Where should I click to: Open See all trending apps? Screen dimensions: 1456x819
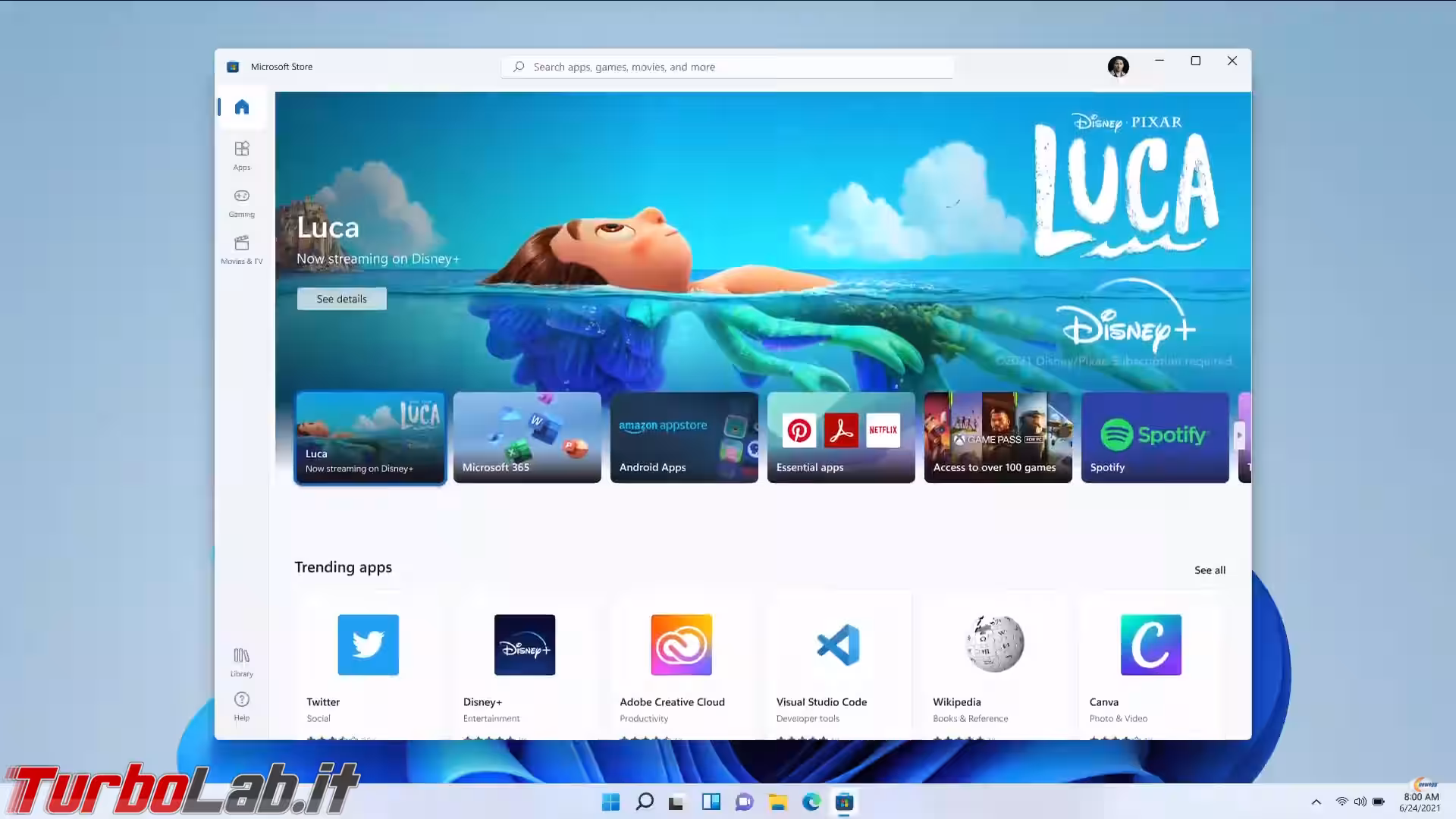click(x=1210, y=570)
